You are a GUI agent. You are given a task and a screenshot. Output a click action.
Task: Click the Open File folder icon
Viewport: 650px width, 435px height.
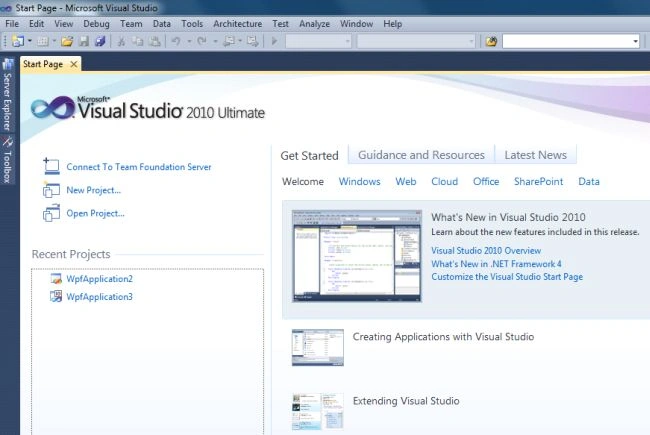[x=67, y=41]
